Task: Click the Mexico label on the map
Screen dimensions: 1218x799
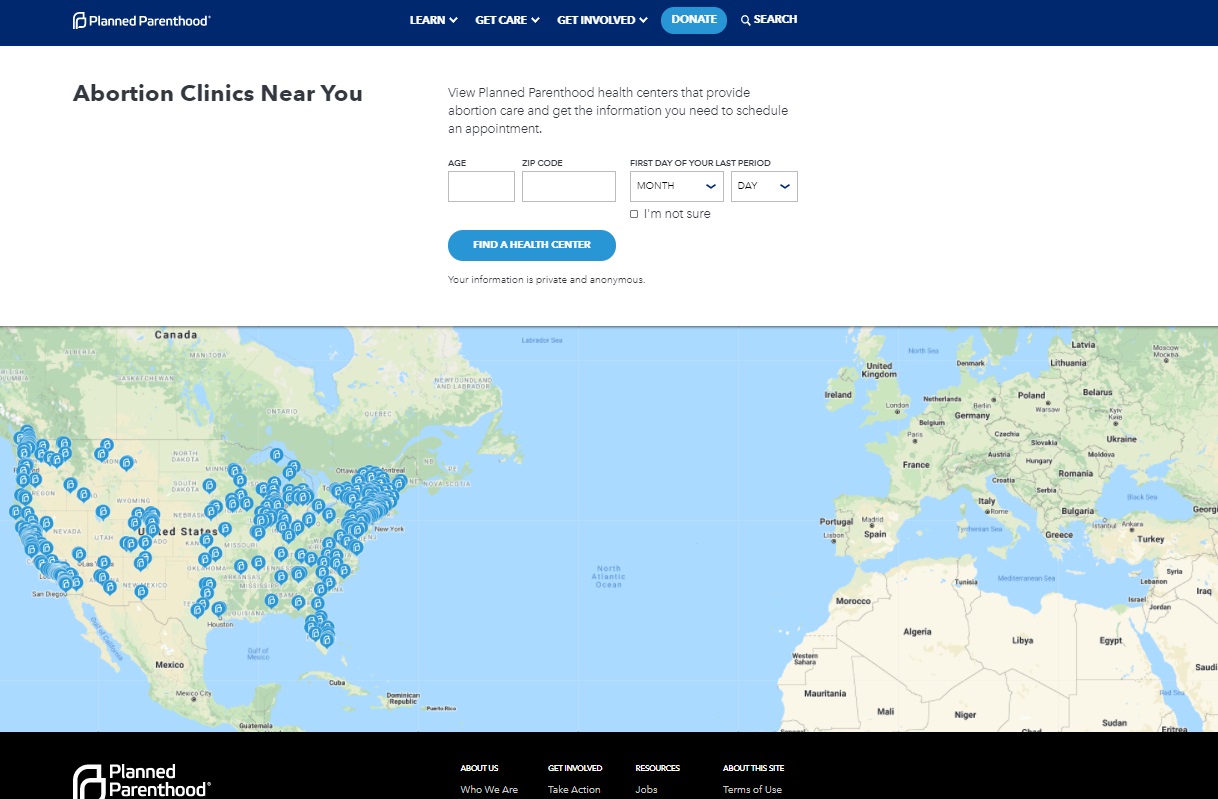Action: [x=169, y=665]
